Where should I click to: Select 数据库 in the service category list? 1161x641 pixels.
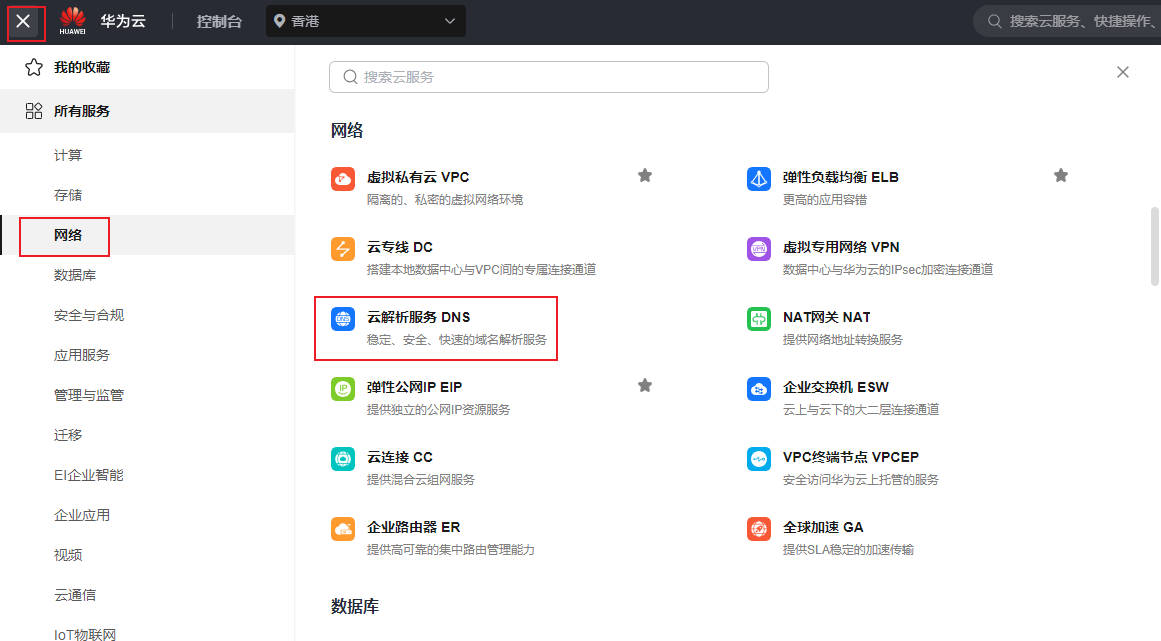pos(75,275)
